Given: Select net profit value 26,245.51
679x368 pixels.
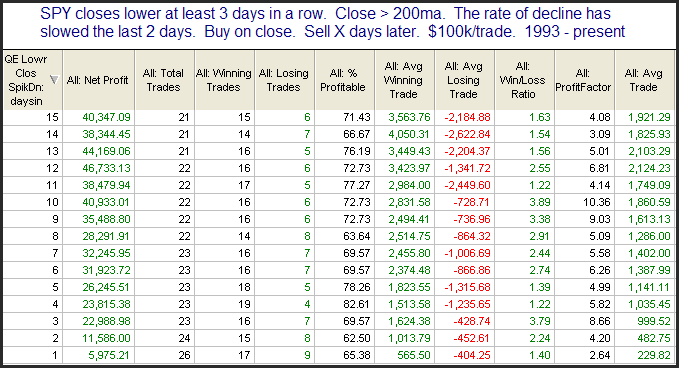Looking at the screenshot, I should 107,287.
